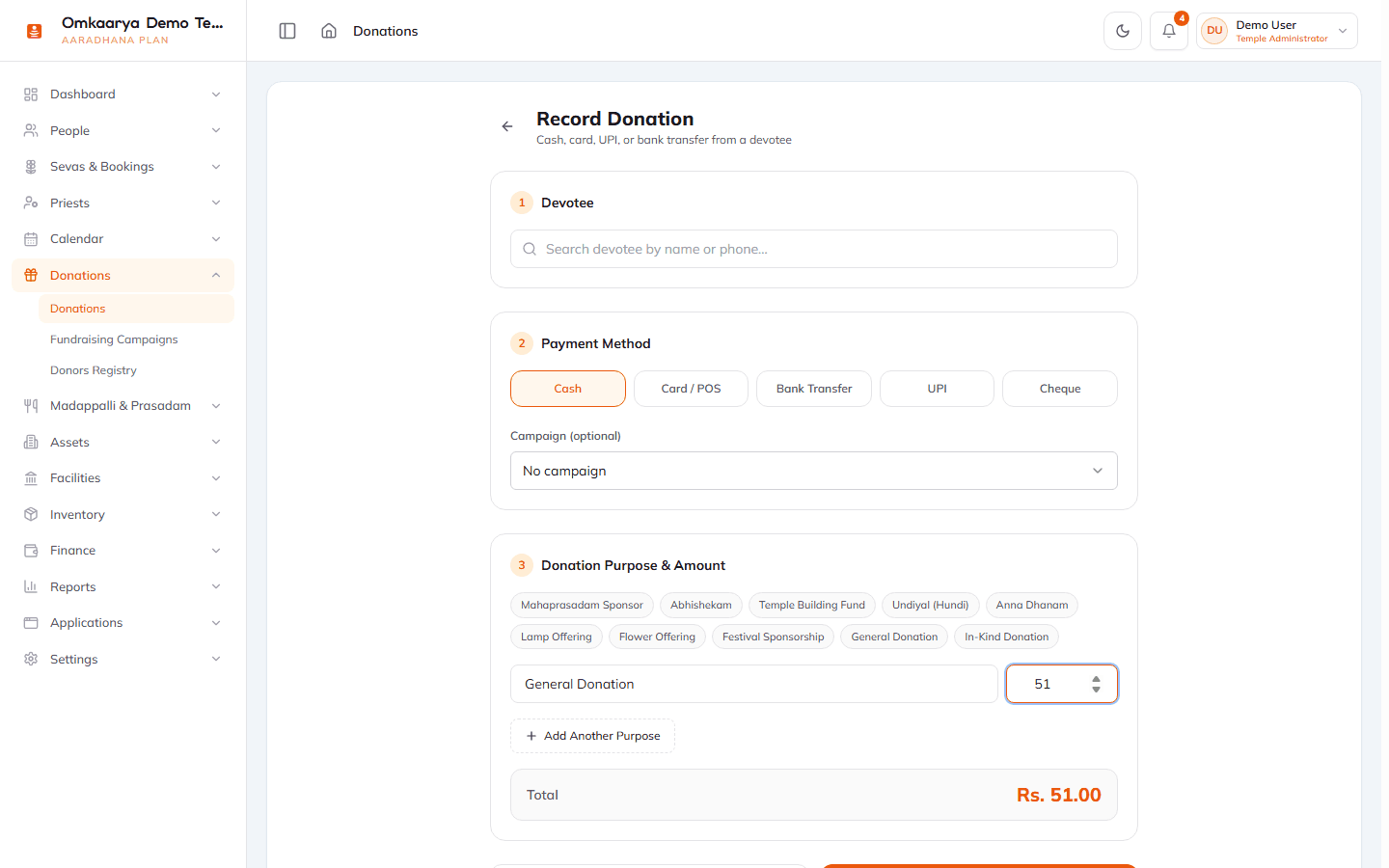Click the Dashboard grid icon
1389x868 pixels.
click(31, 95)
